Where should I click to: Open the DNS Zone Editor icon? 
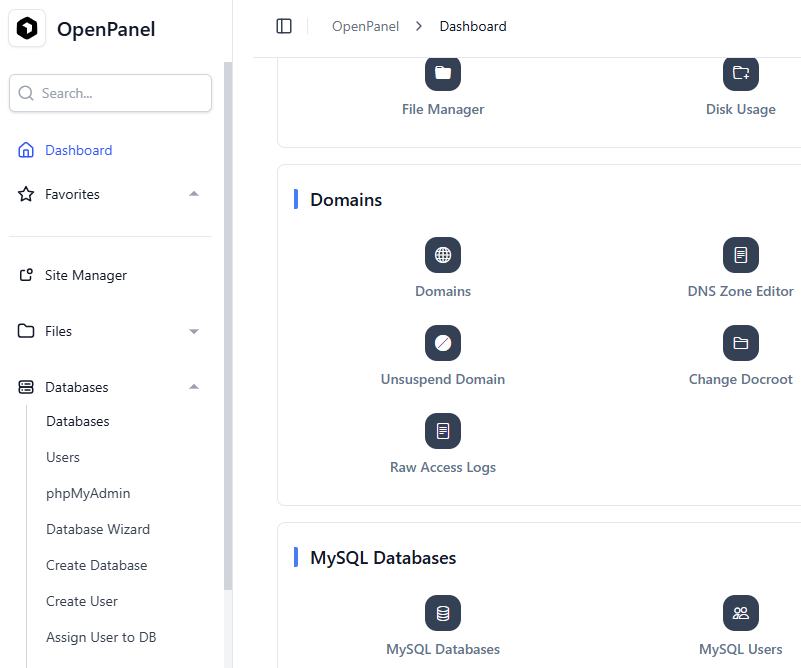[740, 255]
